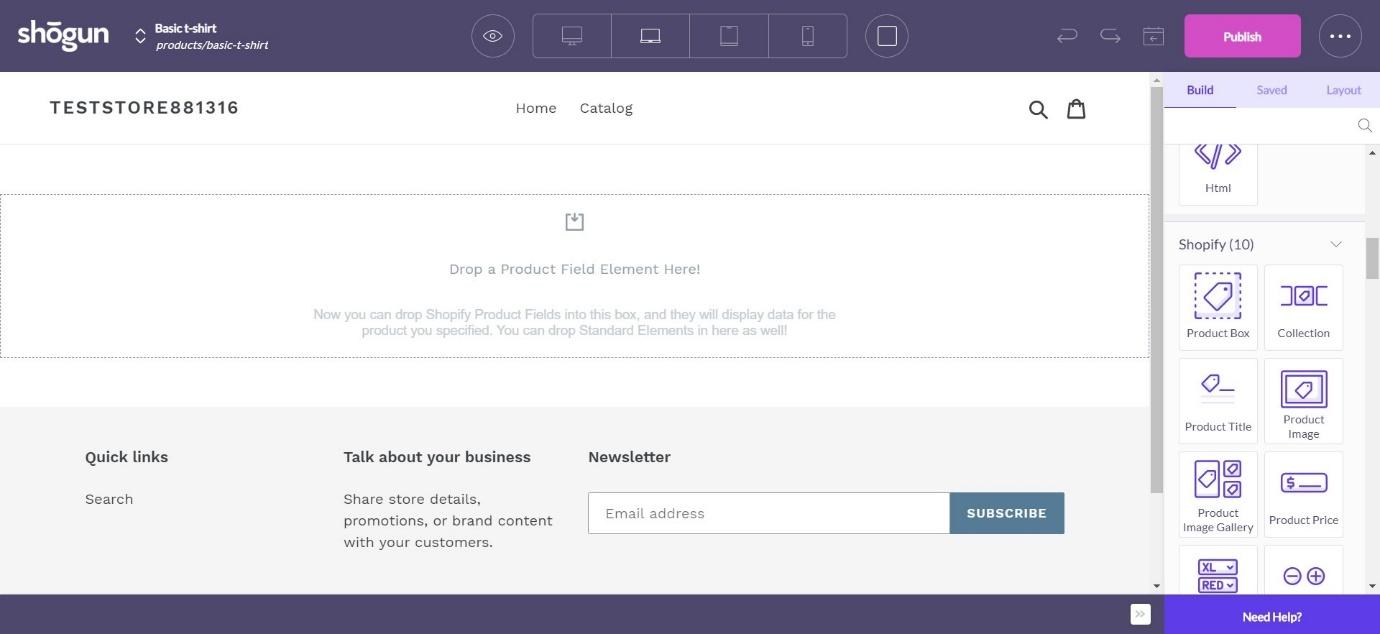Screen dimensions: 1380x634
Task: Click the canvas scroll-up arrow
Action: (1156, 80)
